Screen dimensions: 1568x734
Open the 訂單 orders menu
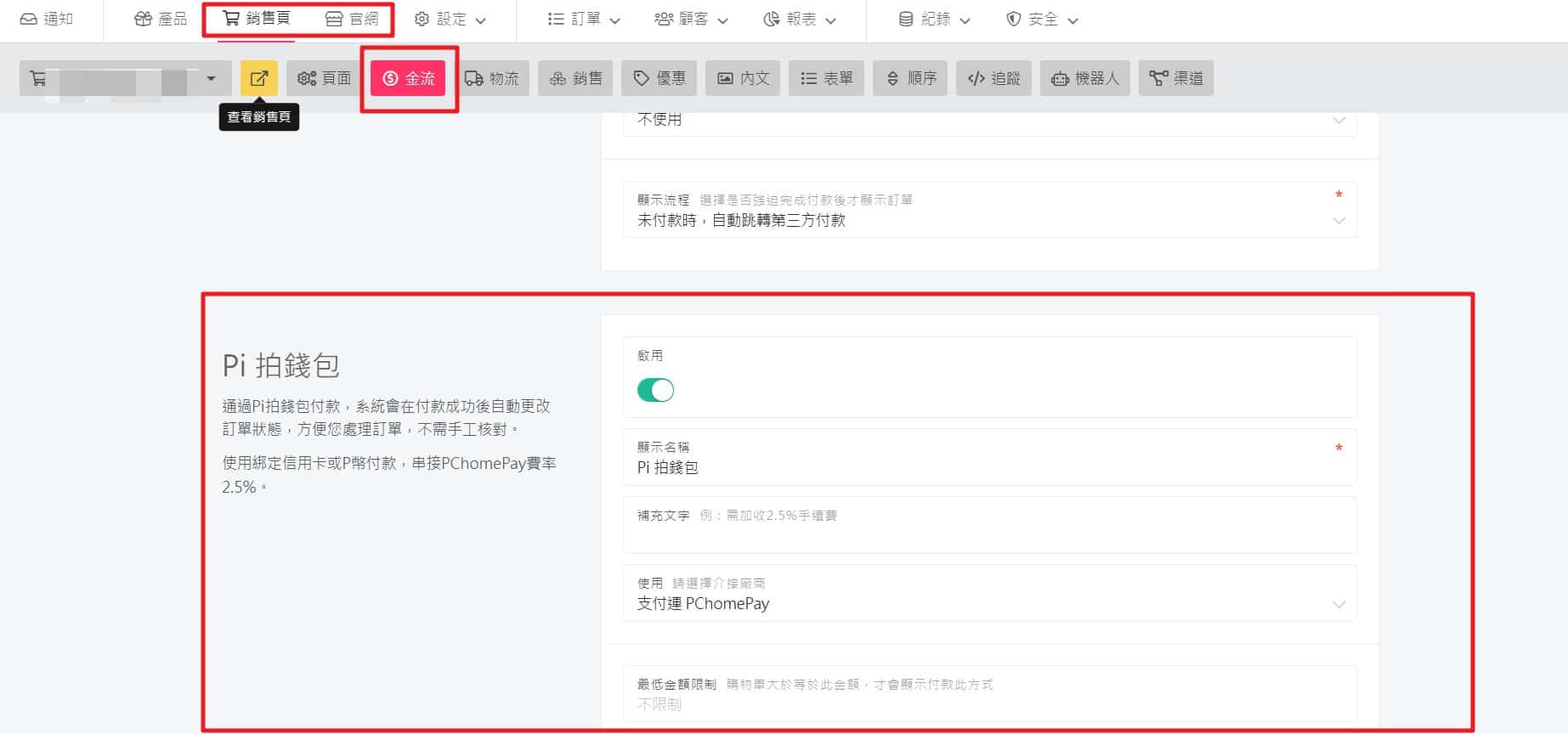point(584,20)
